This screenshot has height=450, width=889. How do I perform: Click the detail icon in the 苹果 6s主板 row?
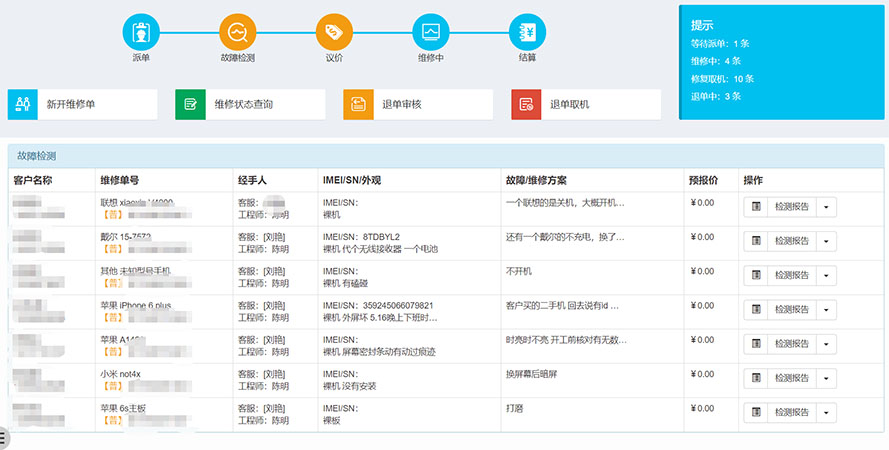click(x=756, y=413)
